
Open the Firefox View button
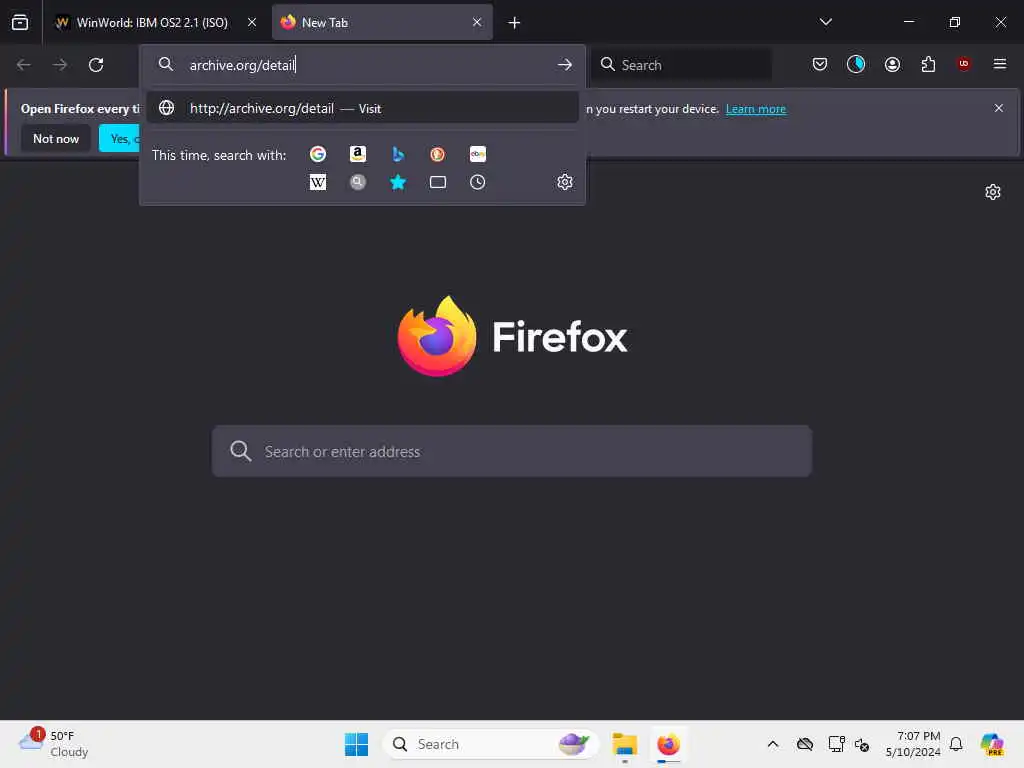(x=20, y=22)
